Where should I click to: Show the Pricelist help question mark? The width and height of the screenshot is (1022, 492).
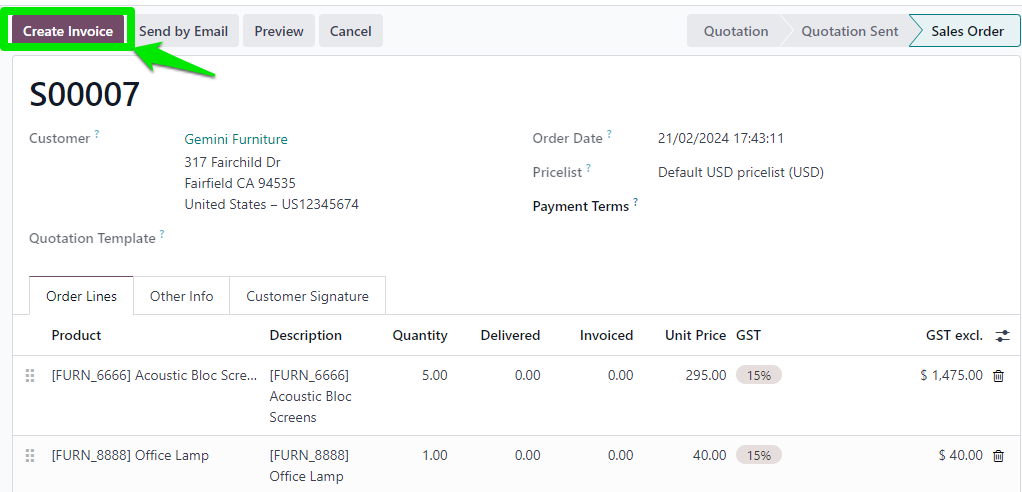tap(589, 167)
